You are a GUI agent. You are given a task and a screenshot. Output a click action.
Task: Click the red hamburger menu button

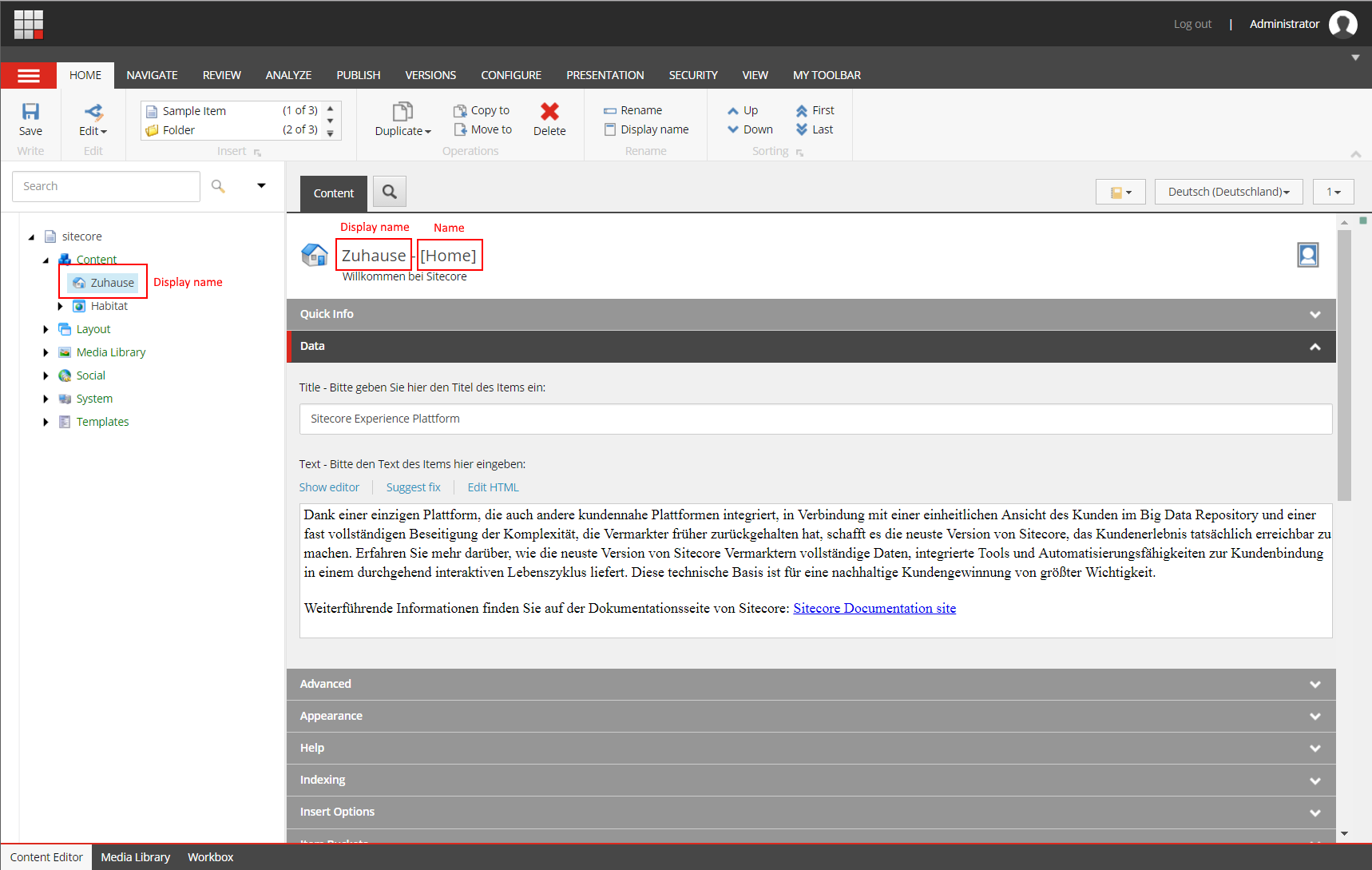point(29,75)
